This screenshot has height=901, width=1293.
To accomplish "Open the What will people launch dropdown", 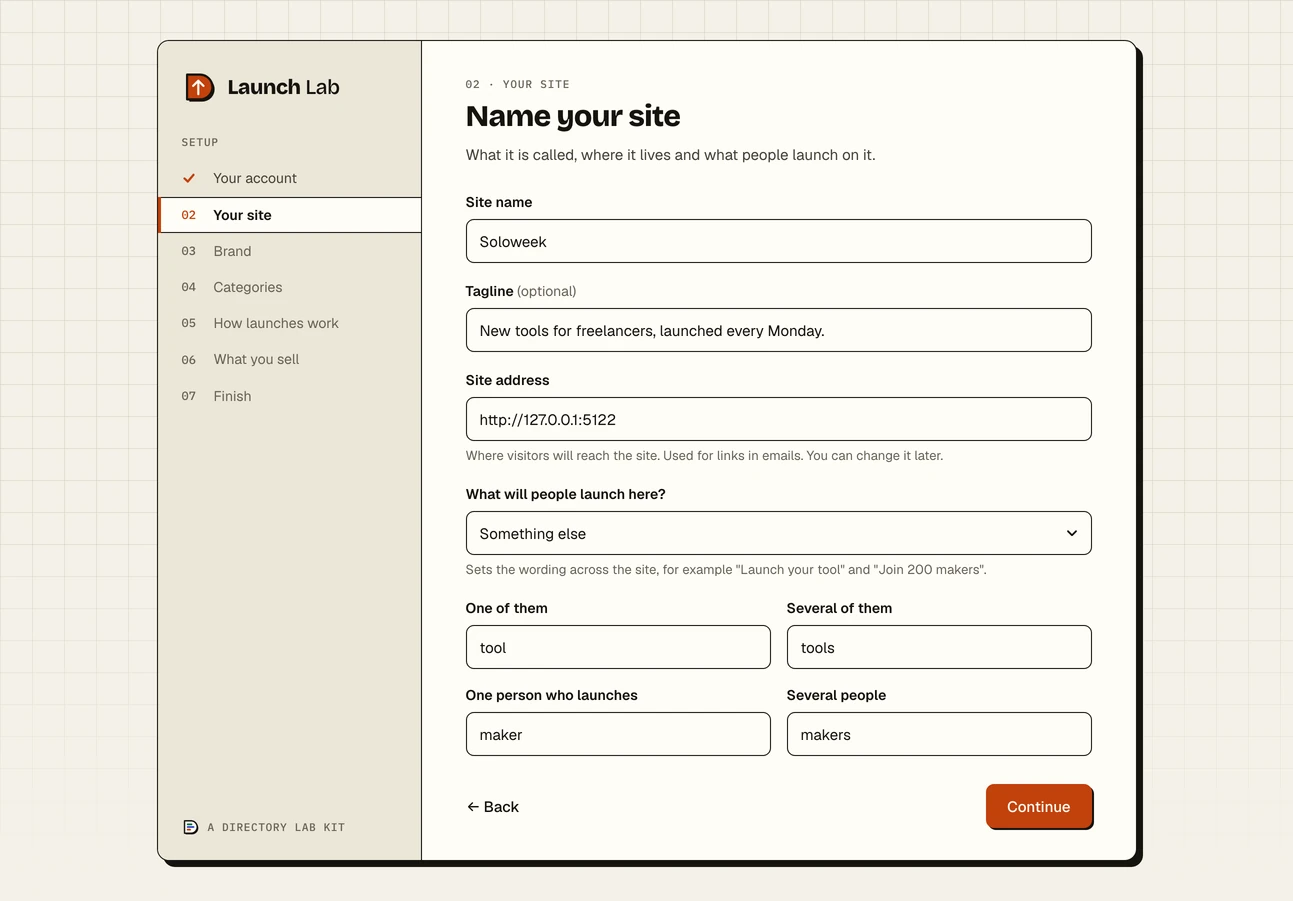I will point(778,533).
